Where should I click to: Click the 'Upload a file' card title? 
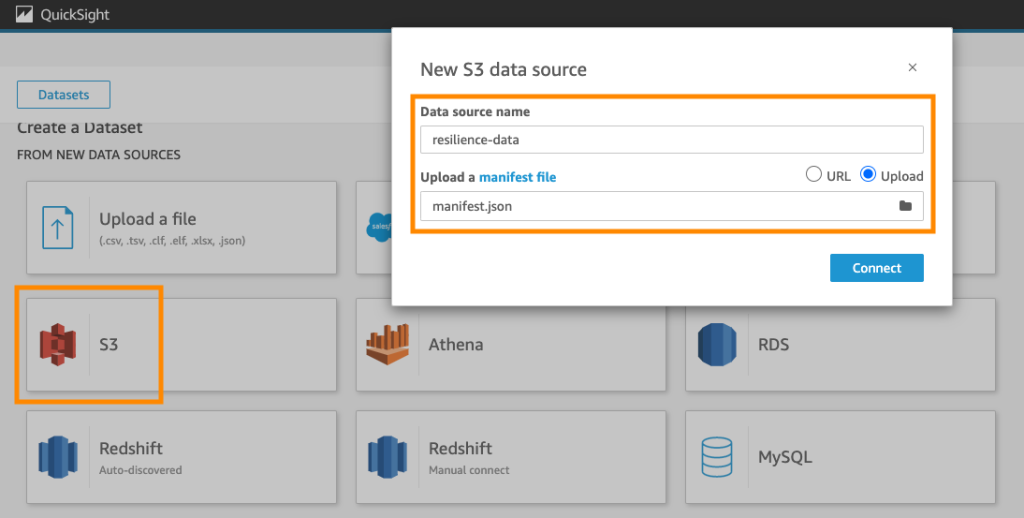[x=148, y=219]
